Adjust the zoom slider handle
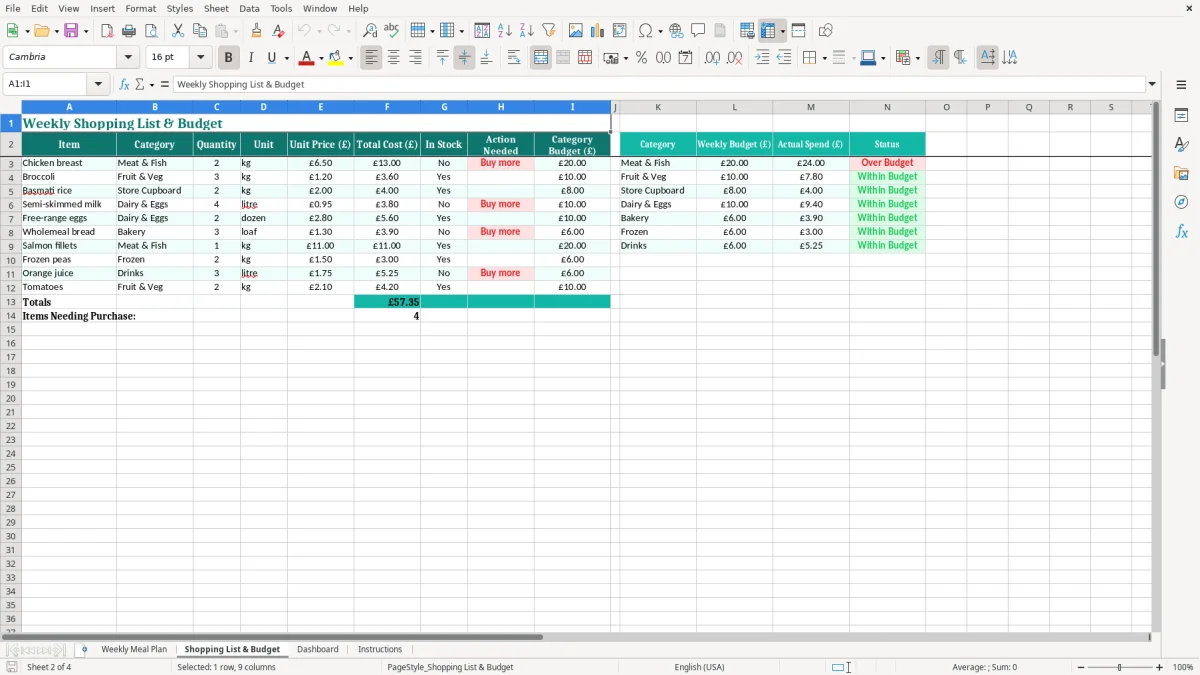This screenshot has height=675, width=1200. [x=1120, y=667]
